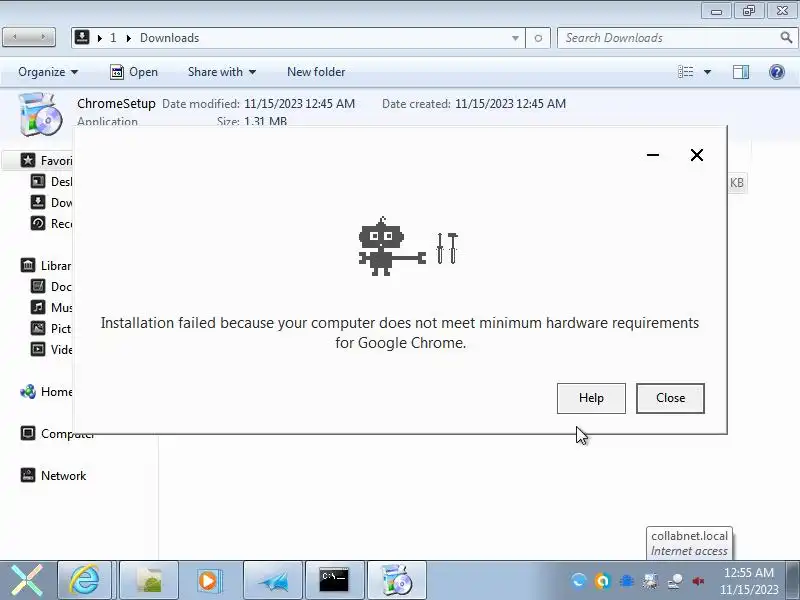Open Explorer help via question mark icon
The height and width of the screenshot is (600, 800).
(x=777, y=72)
